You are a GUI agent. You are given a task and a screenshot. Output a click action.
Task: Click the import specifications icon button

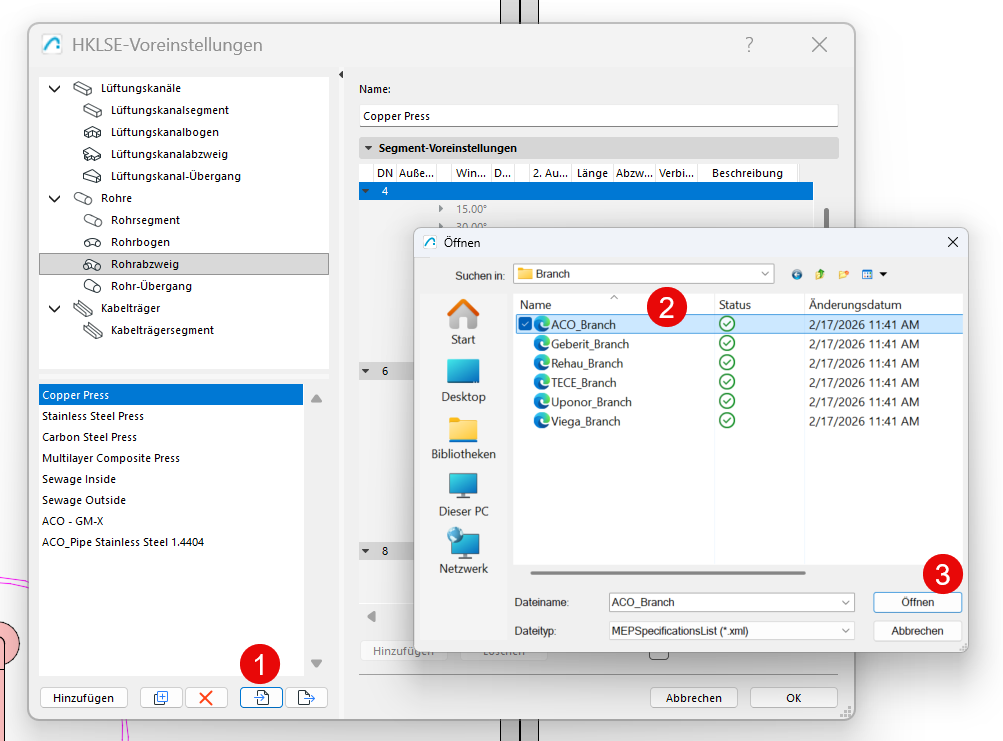pyautogui.click(x=261, y=698)
